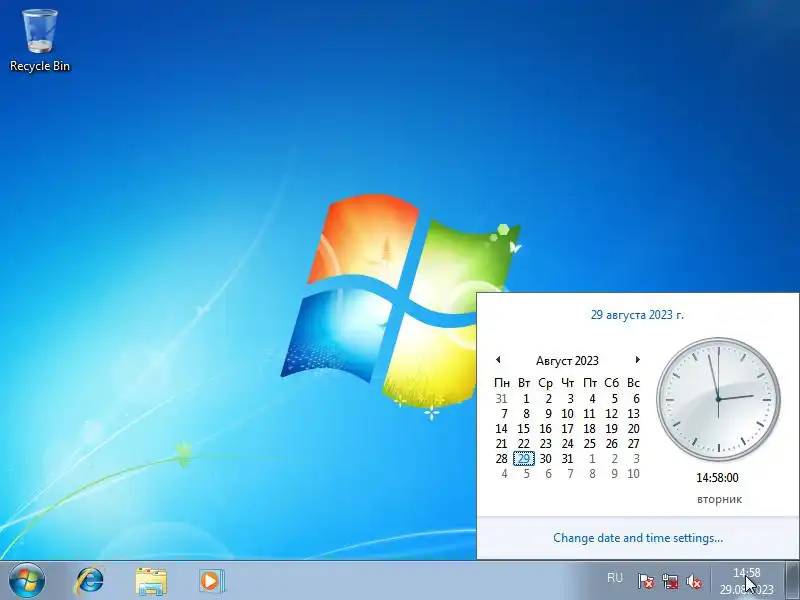Click the Пн weekday column header
This screenshot has width=800, height=600.
coord(502,383)
